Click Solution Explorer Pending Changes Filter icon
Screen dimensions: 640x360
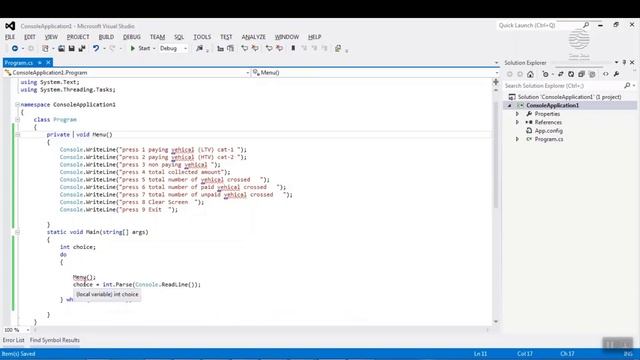pyautogui.click(x=546, y=74)
